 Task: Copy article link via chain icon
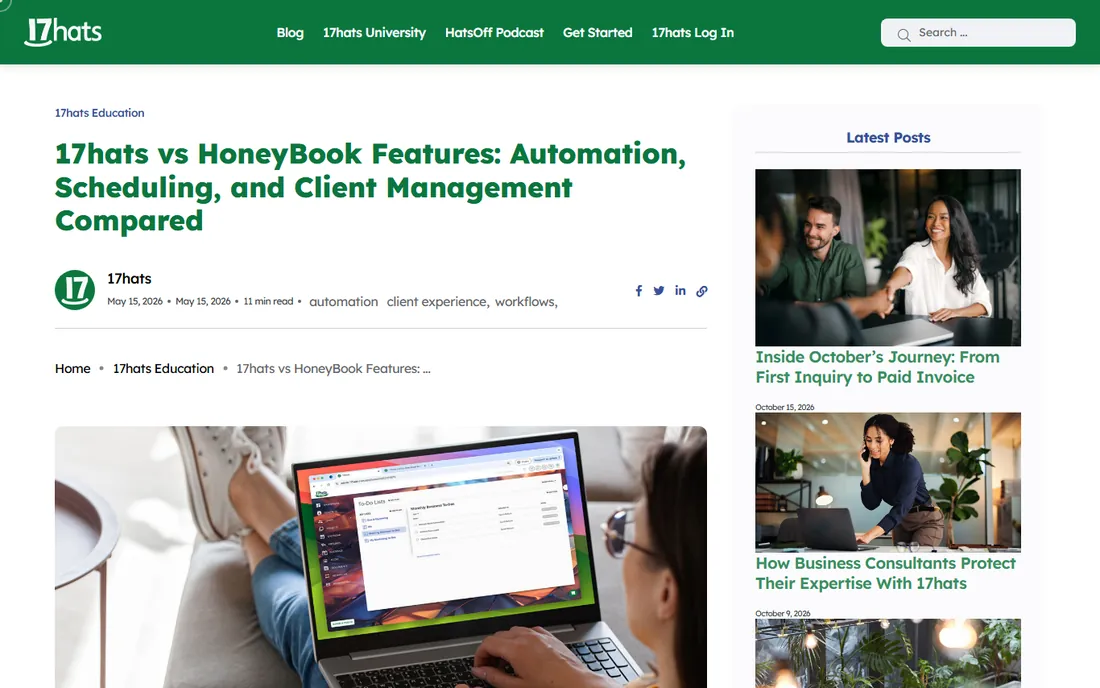tap(702, 291)
